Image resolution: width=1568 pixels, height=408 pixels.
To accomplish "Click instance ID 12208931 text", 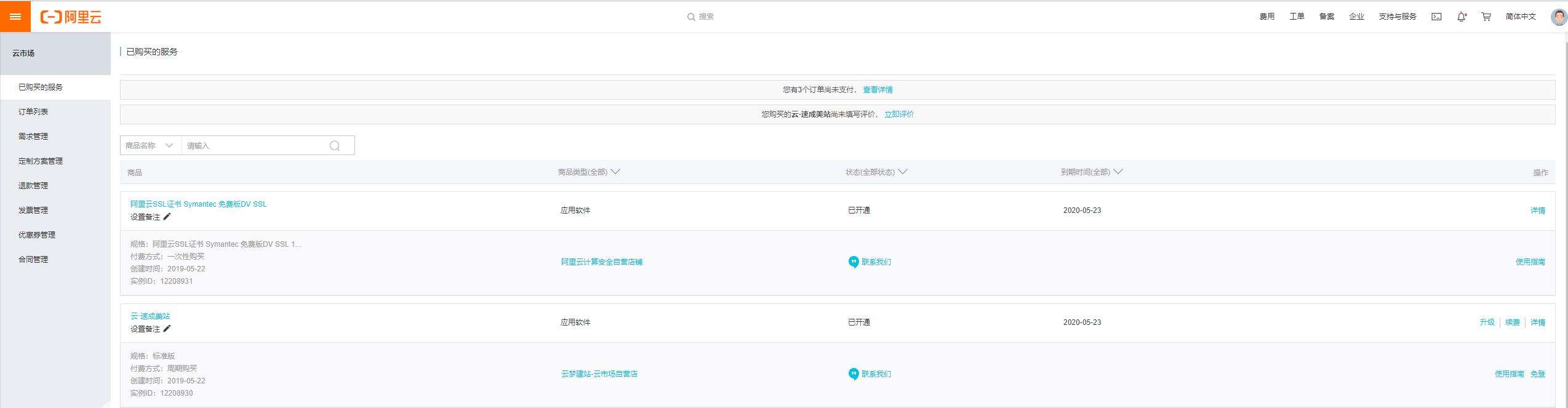I will click(177, 281).
